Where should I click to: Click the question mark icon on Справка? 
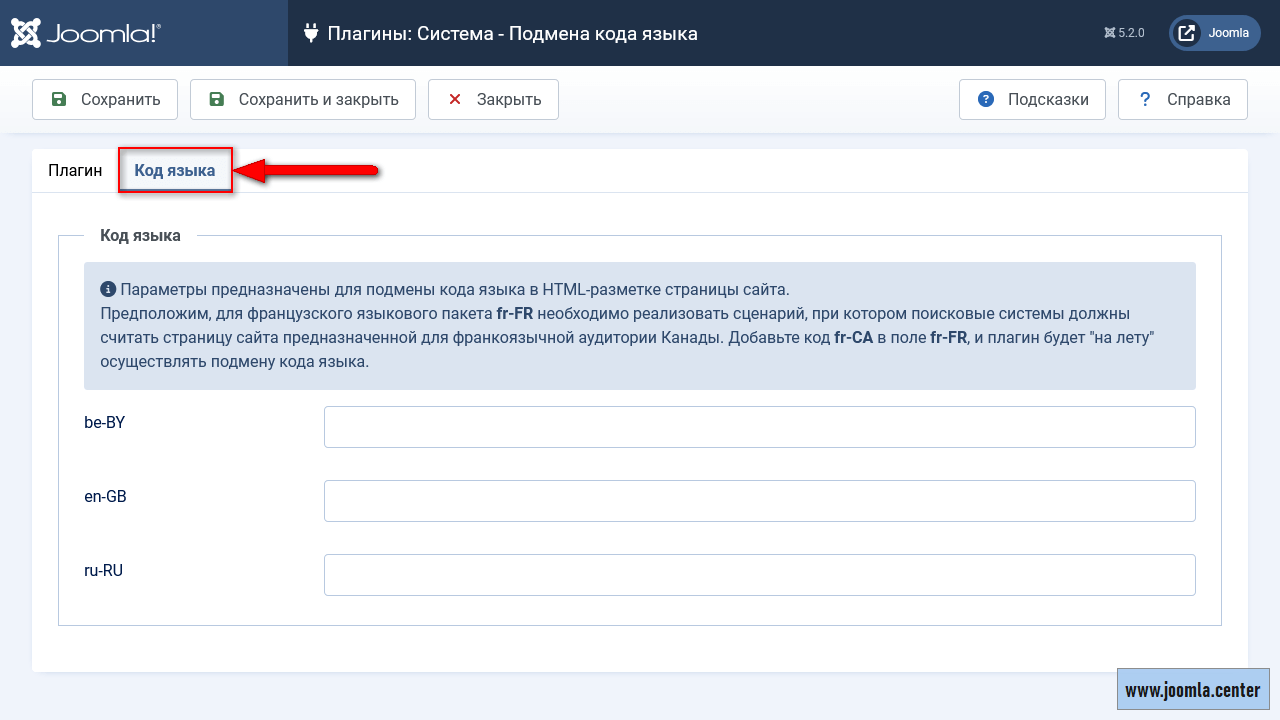(1145, 99)
